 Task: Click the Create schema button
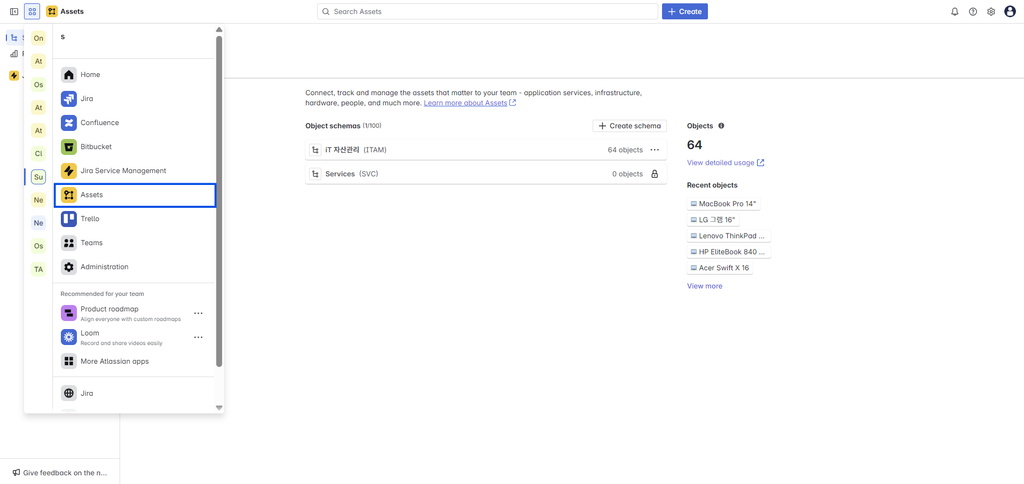pyautogui.click(x=630, y=126)
